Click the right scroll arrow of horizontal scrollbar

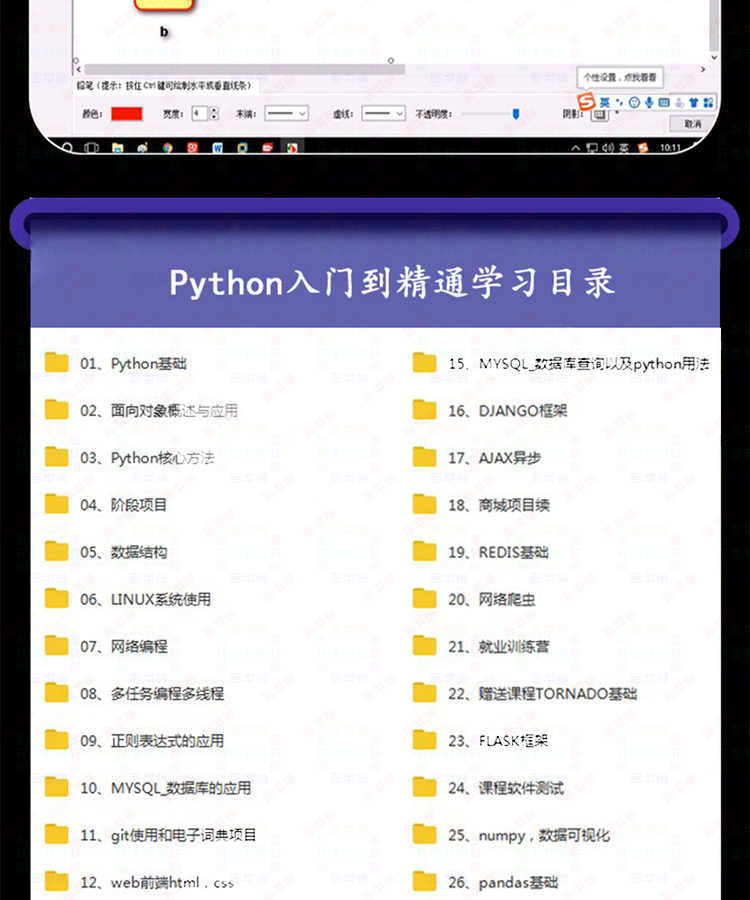[703, 69]
